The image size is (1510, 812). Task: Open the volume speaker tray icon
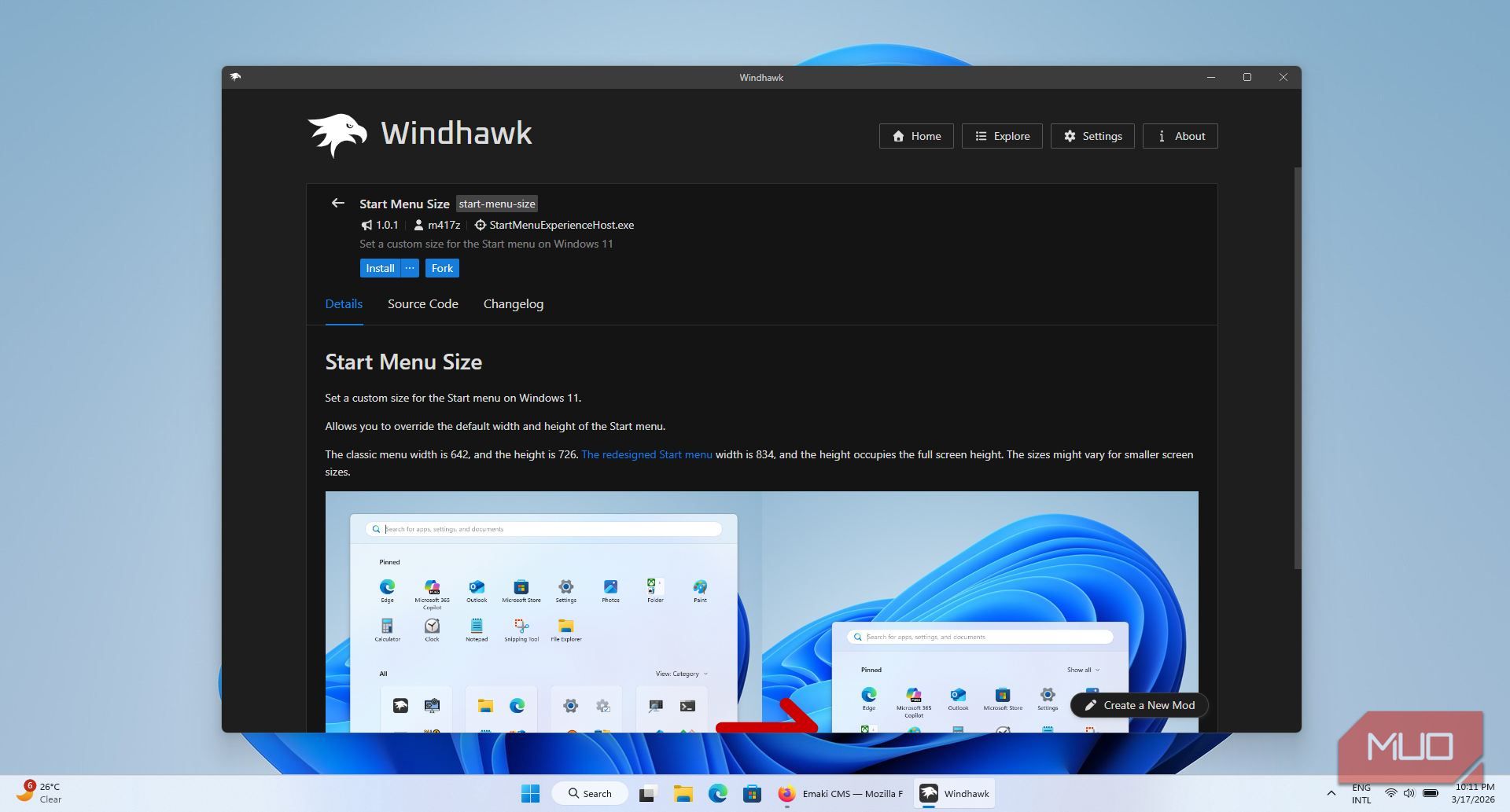[x=1409, y=793]
